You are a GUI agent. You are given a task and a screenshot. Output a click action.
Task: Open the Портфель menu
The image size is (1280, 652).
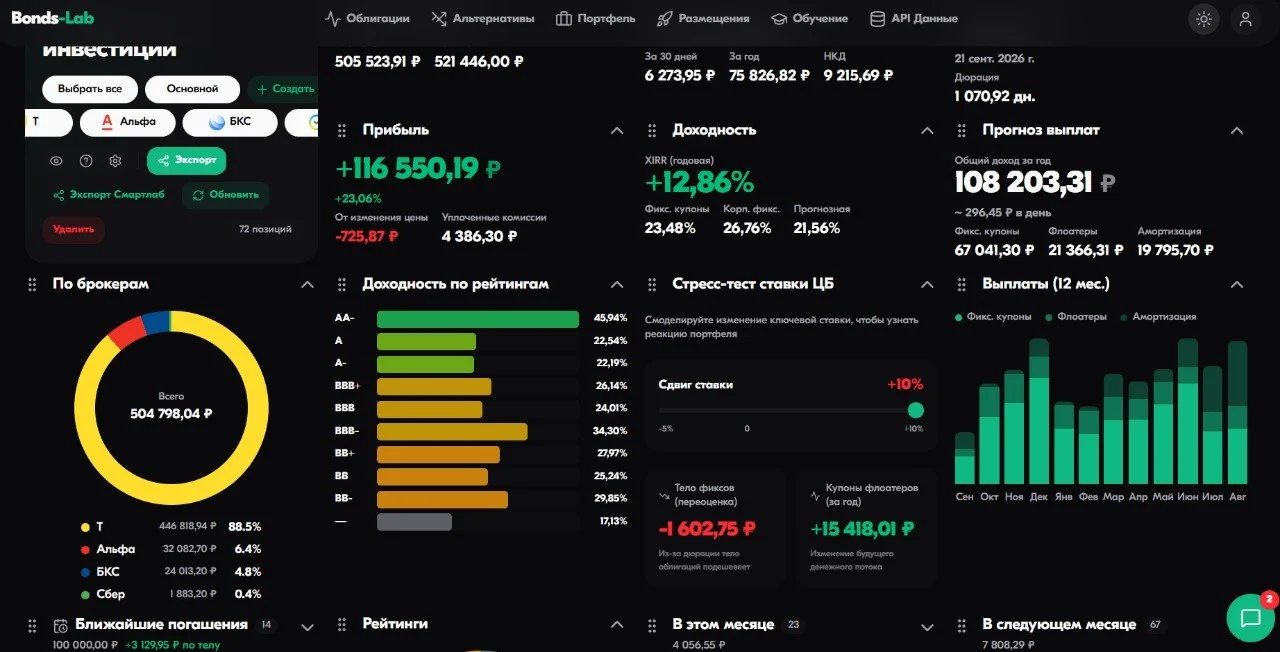[595, 18]
